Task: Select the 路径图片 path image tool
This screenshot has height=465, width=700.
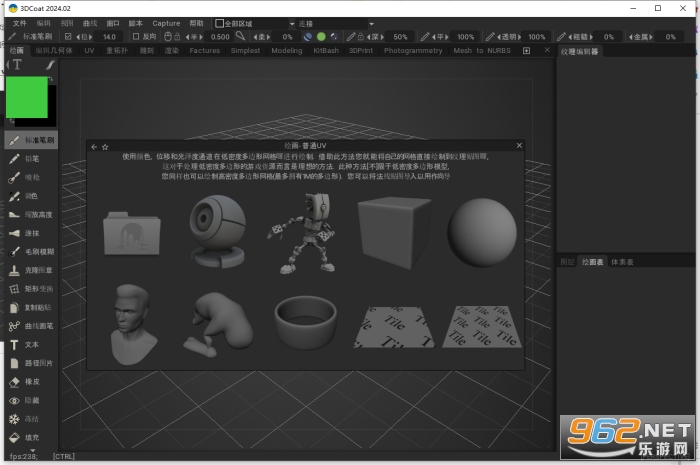Action: 31,363
